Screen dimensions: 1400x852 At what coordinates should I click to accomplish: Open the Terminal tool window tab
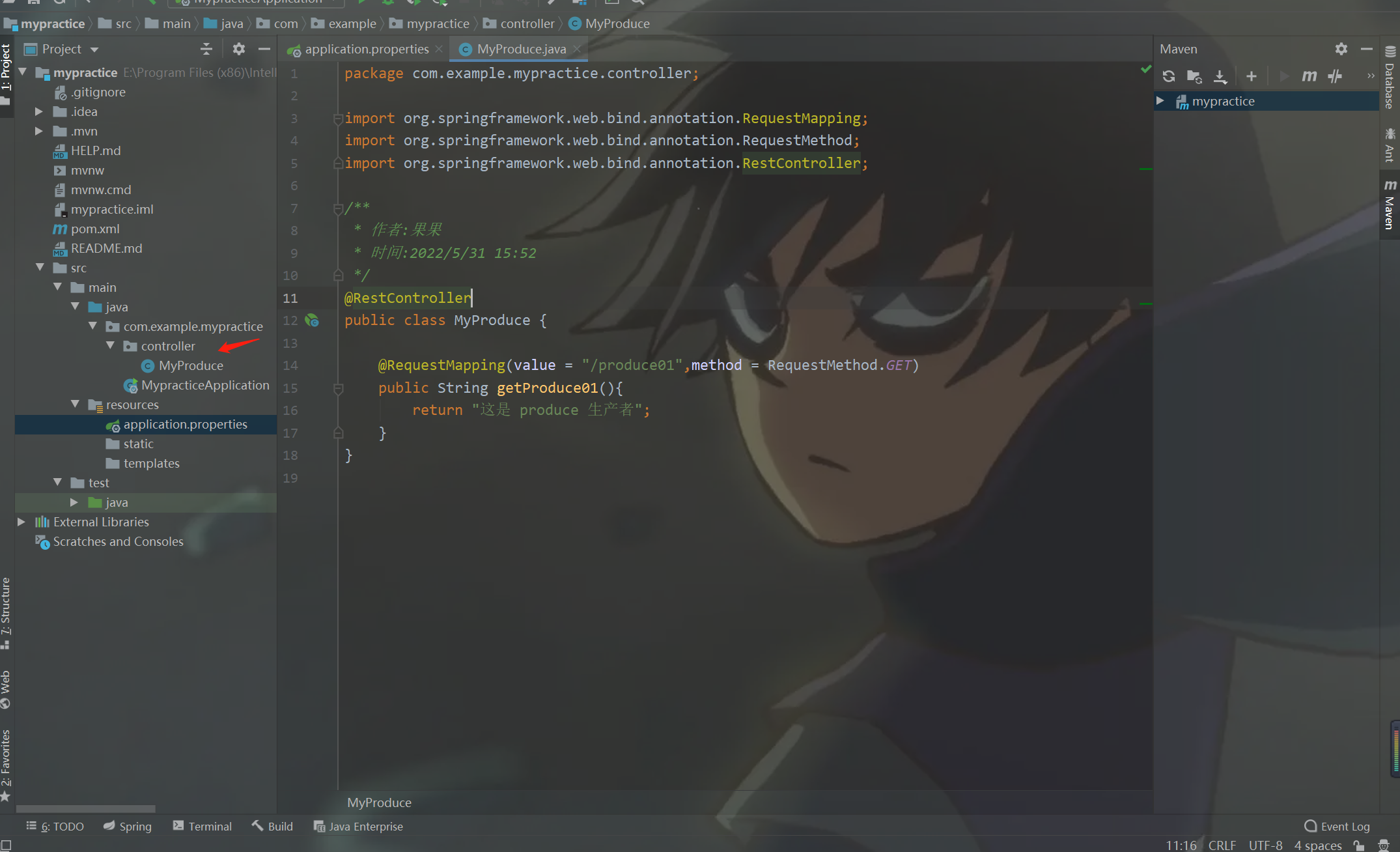coord(203,826)
